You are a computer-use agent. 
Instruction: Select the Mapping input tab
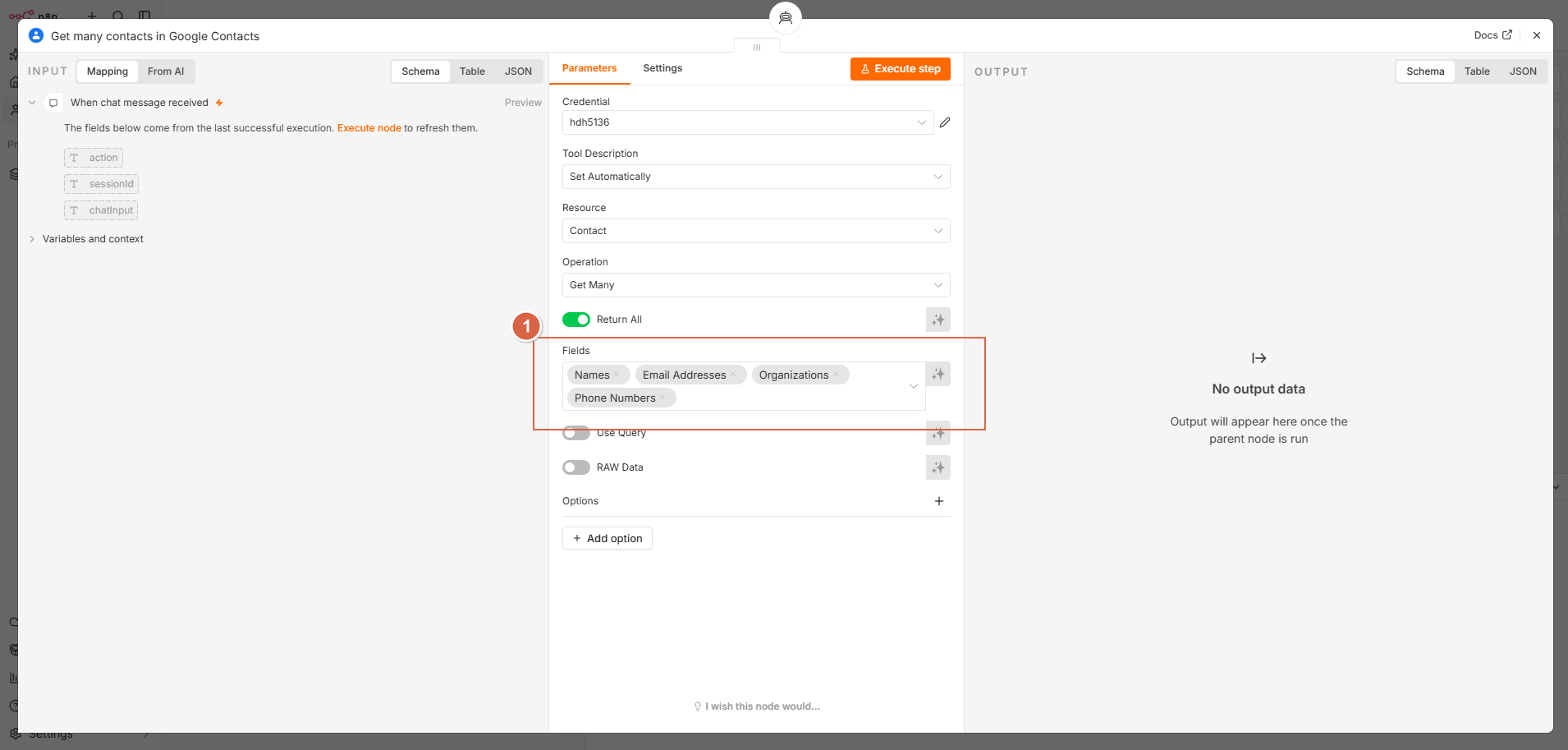[x=108, y=71]
